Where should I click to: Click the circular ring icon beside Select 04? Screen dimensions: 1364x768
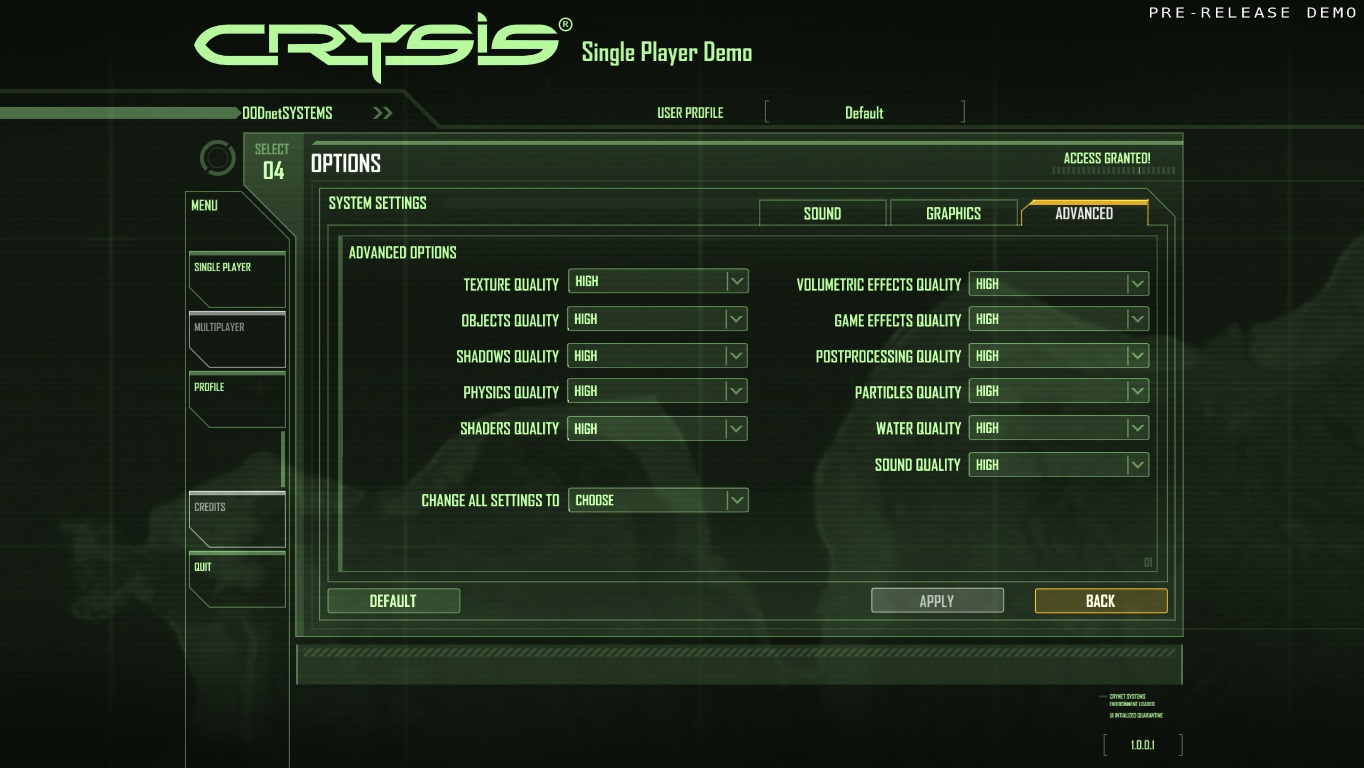click(217, 158)
